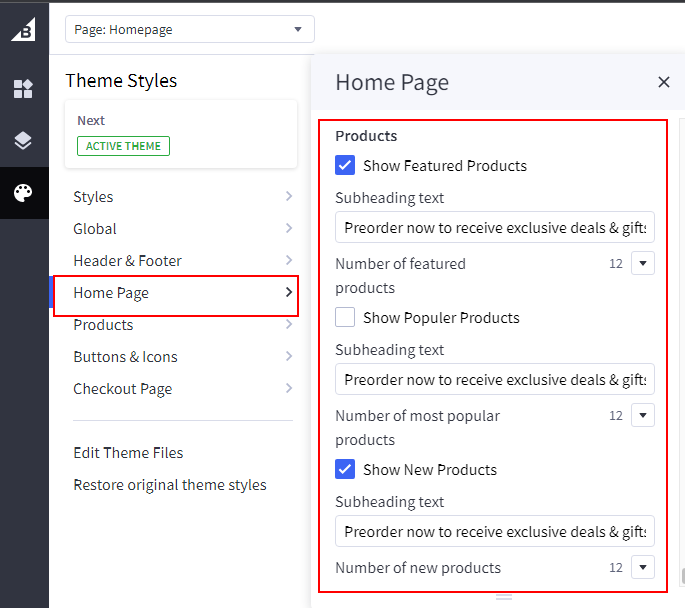Click Restore original theme styles
The width and height of the screenshot is (685, 608).
pyautogui.click(x=169, y=485)
